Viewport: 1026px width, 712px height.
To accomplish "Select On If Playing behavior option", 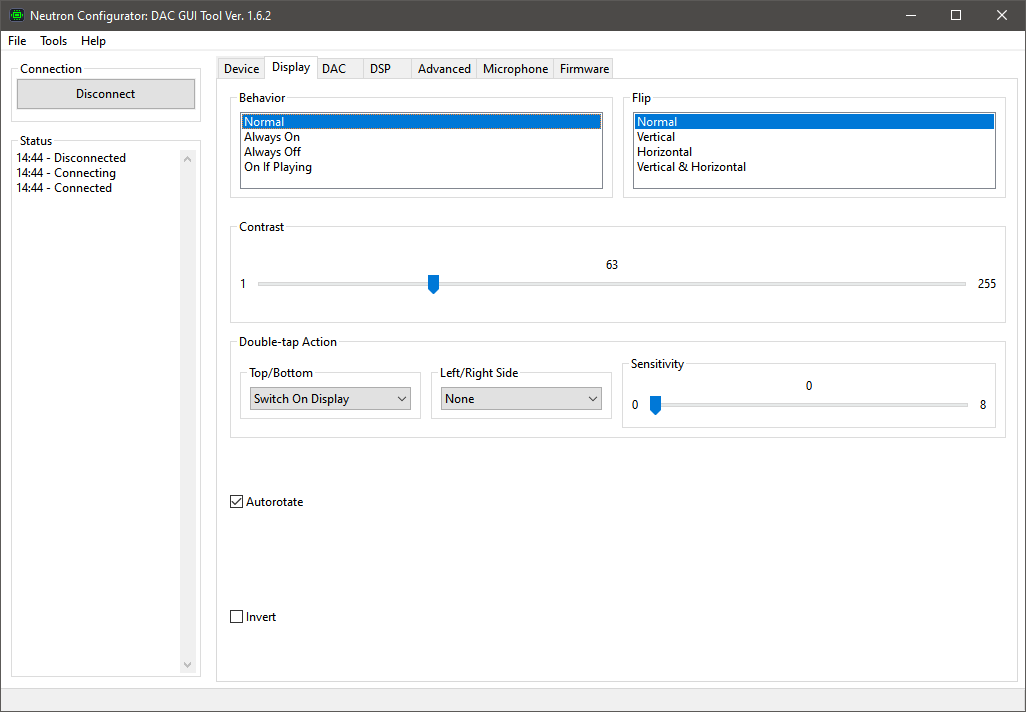I will pos(278,167).
